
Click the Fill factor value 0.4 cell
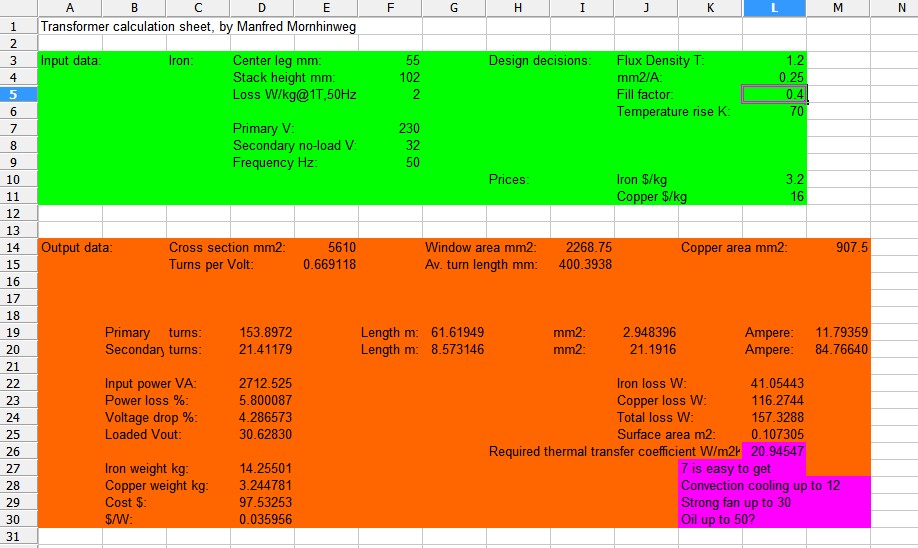[x=774, y=94]
